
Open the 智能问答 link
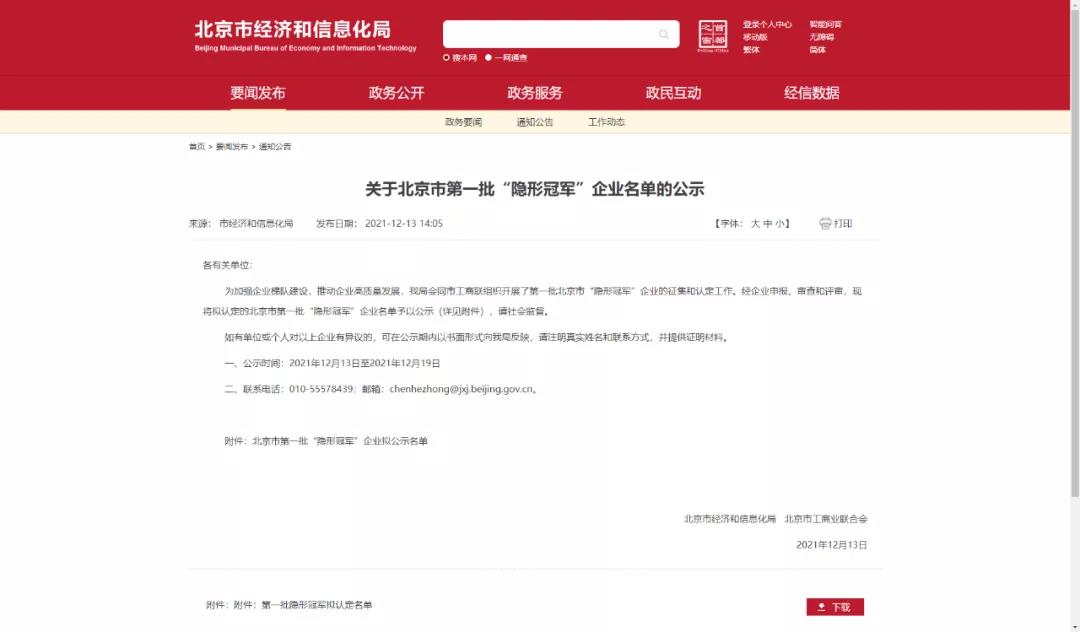click(x=825, y=24)
